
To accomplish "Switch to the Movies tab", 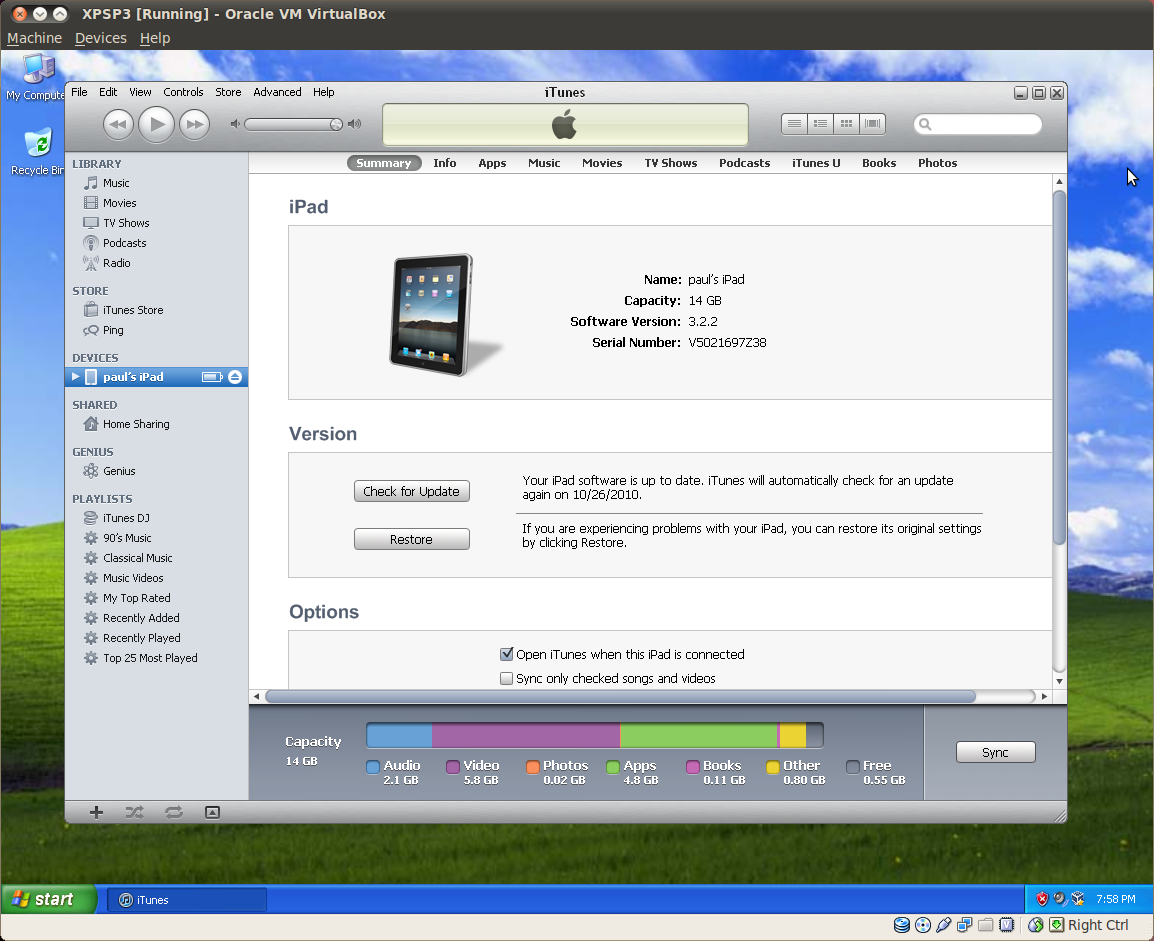I will [x=602, y=163].
